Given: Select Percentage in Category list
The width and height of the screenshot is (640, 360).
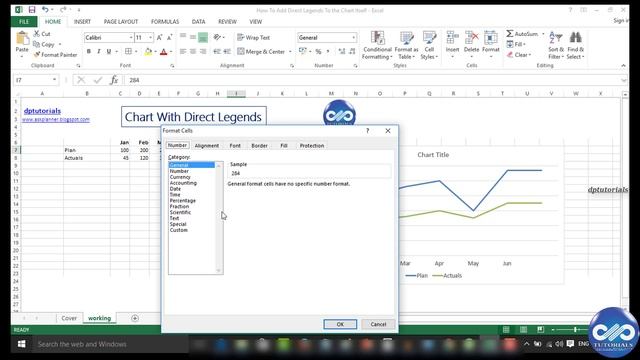Looking at the screenshot, I should click(182, 201).
